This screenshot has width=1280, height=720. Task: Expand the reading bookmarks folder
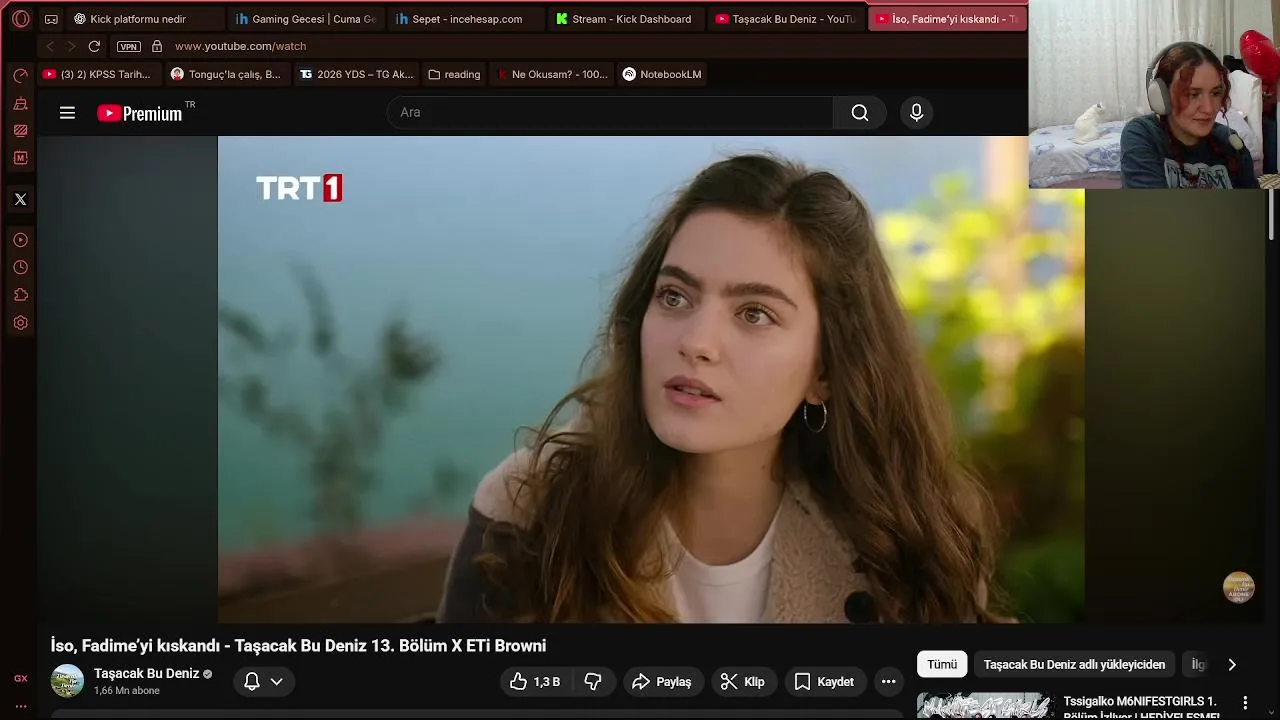pyautogui.click(x=454, y=74)
